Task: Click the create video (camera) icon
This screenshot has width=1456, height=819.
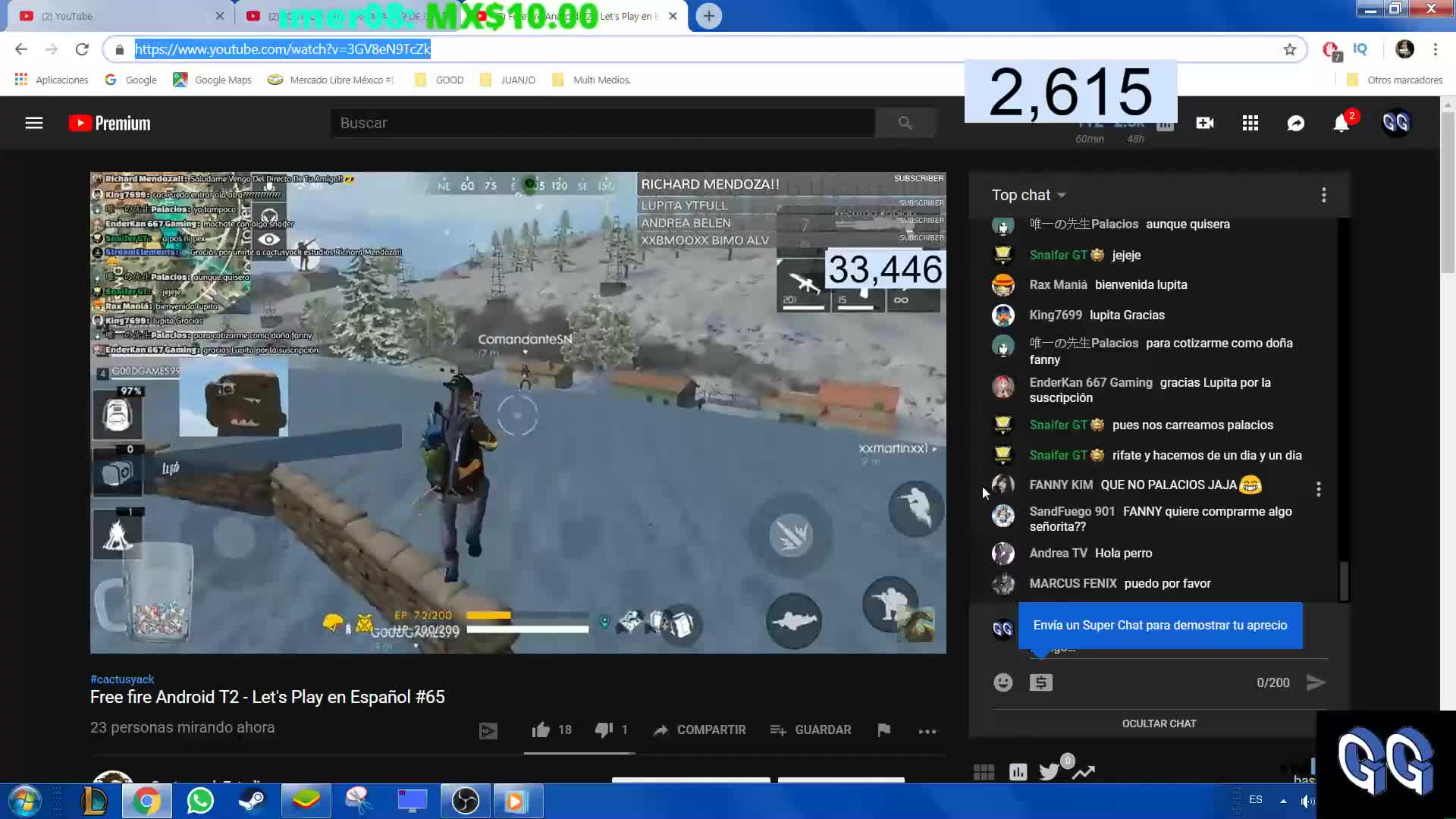Action: (1204, 123)
